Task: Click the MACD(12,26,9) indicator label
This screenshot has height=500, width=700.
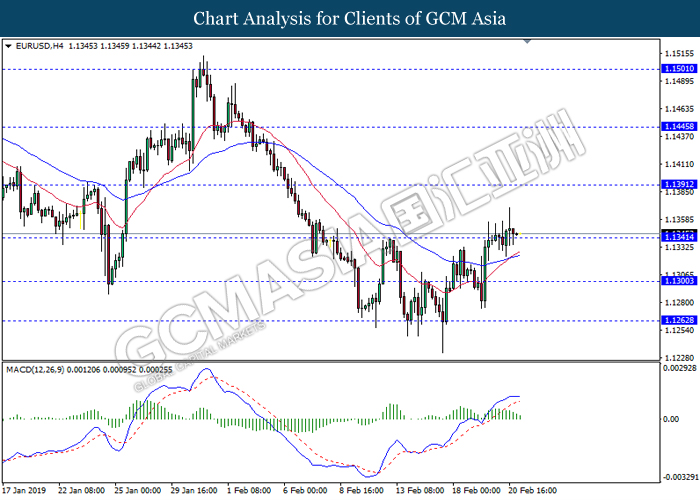Action: 35,370
